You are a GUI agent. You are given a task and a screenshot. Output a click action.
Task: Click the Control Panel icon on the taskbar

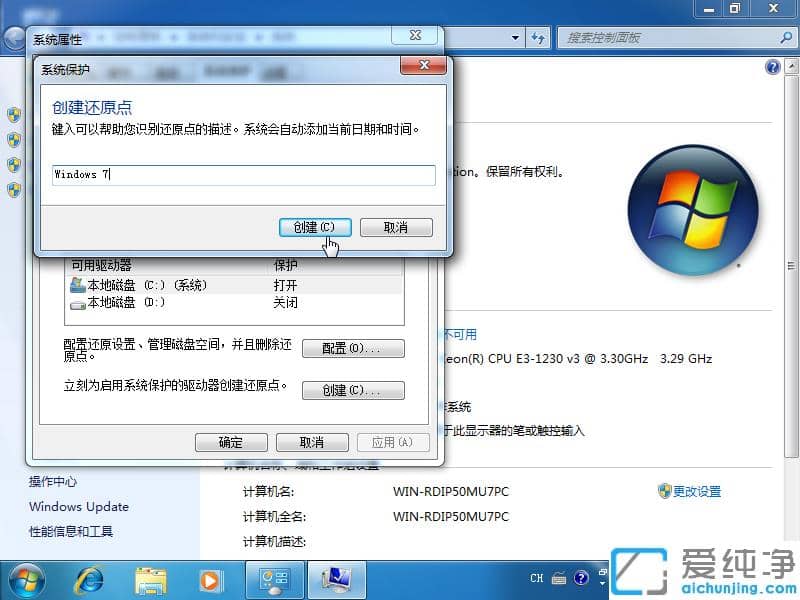tap(273, 580)
